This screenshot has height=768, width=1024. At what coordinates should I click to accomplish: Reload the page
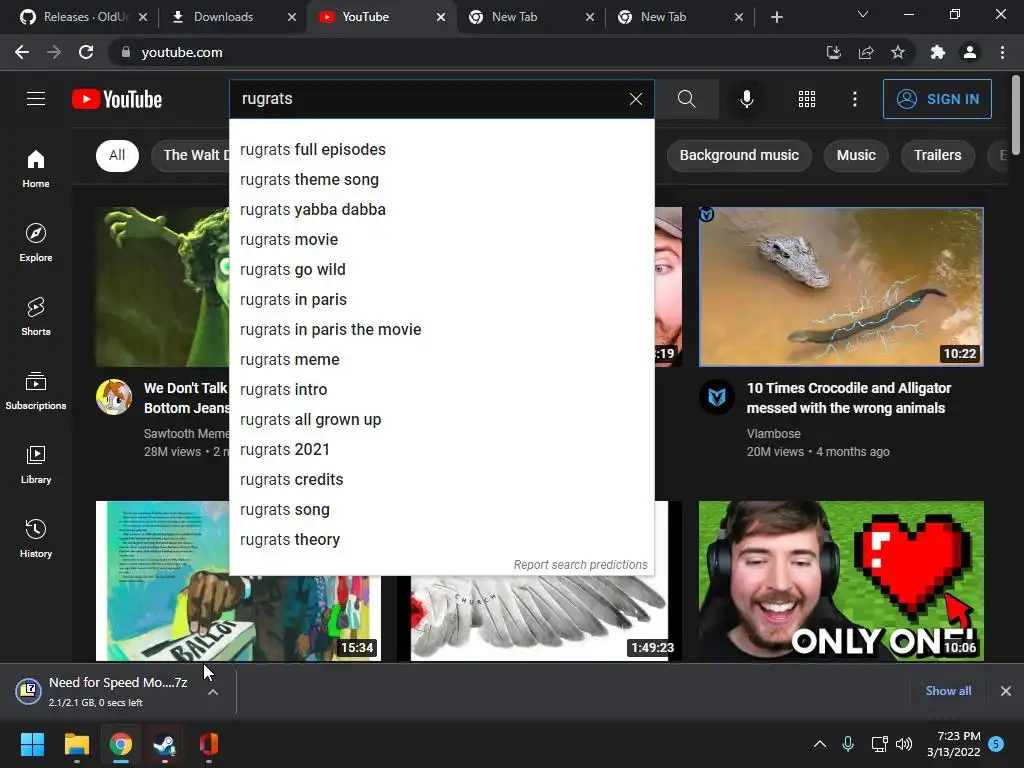click(x=86, y=52)
